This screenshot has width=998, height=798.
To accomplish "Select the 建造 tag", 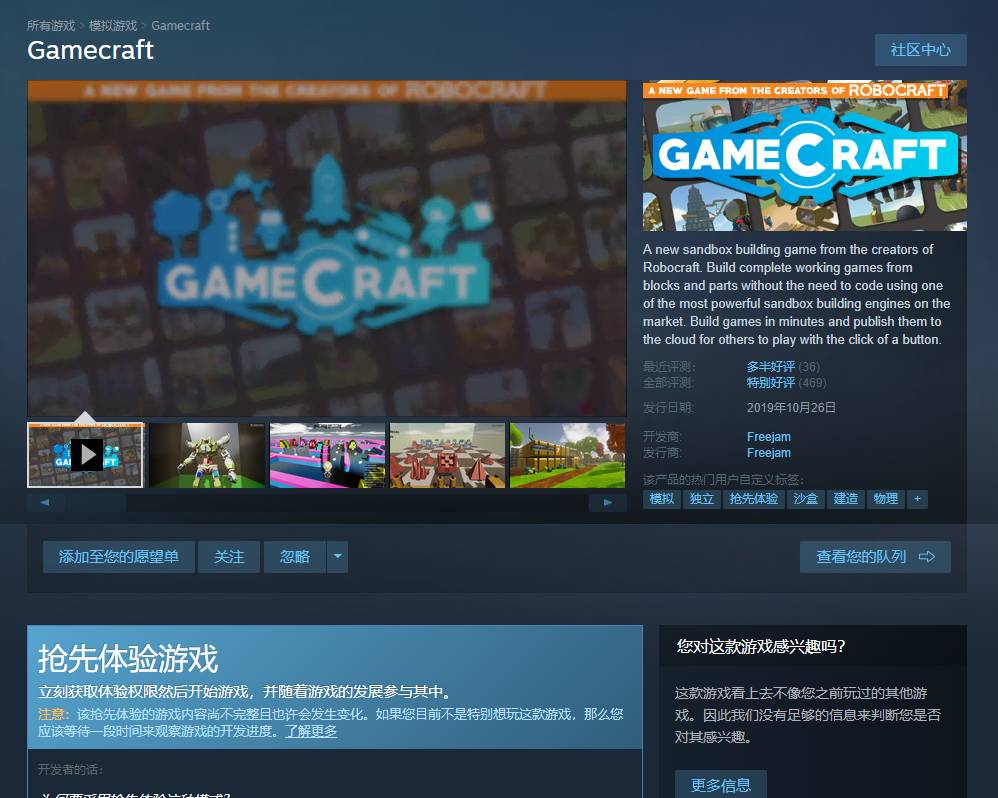I will point(846,499).
